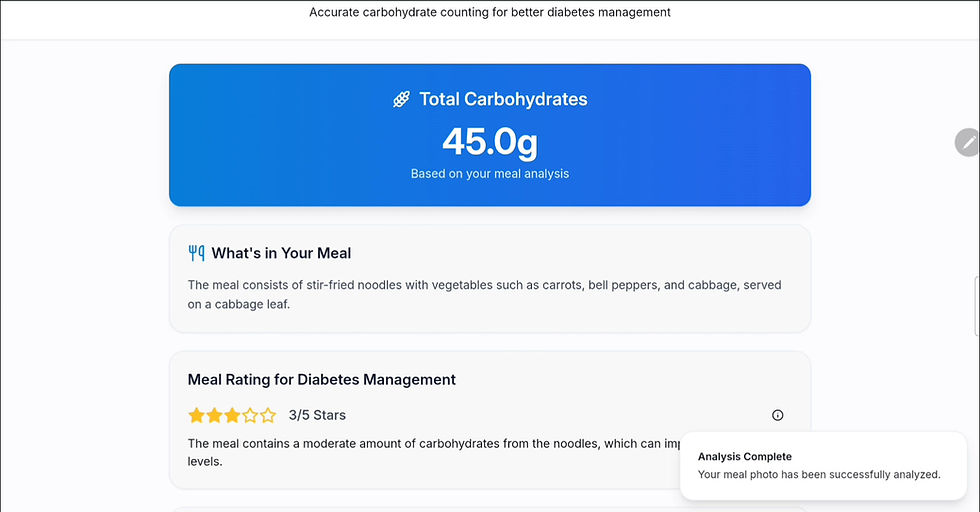Click the wheat icon beside Total Carbohydrates
980x512 pixels.
tap(401, 99)
